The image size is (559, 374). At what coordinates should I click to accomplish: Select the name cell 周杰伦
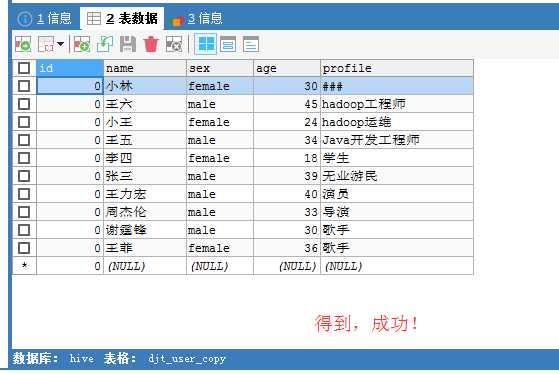[145, 212]
